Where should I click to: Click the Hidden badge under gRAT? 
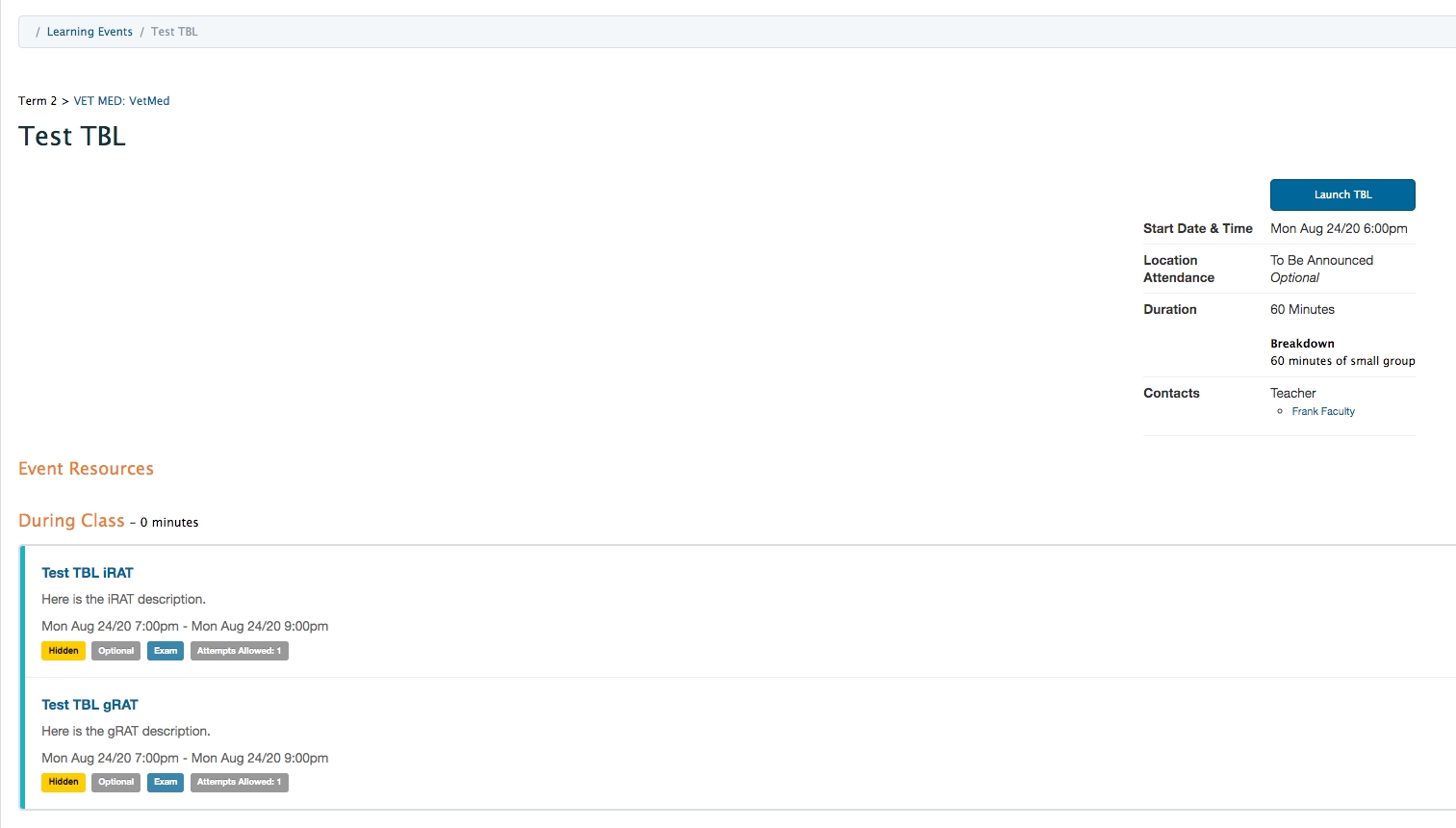click(64, 782)
